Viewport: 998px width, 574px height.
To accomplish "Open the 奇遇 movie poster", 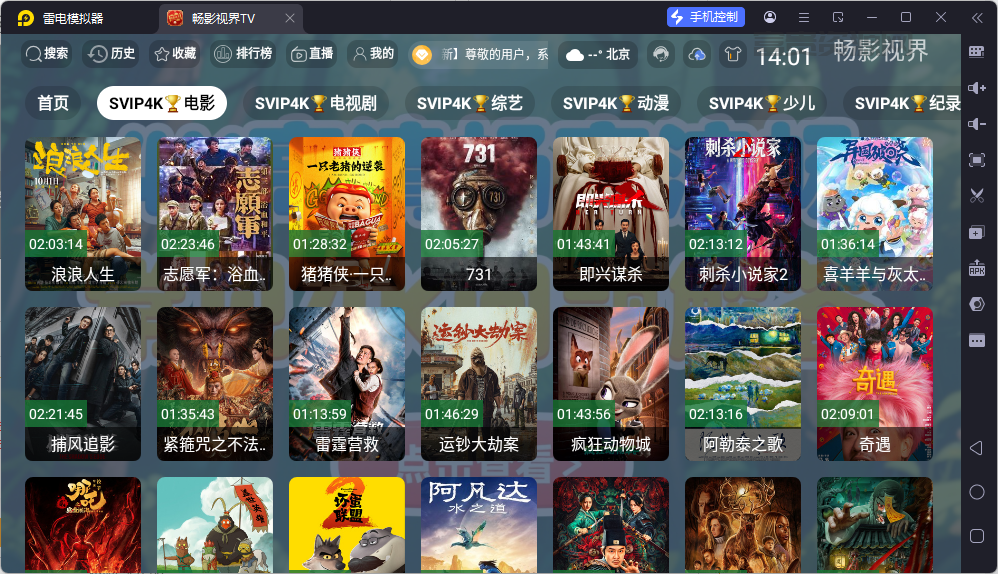I will (875, 384).
